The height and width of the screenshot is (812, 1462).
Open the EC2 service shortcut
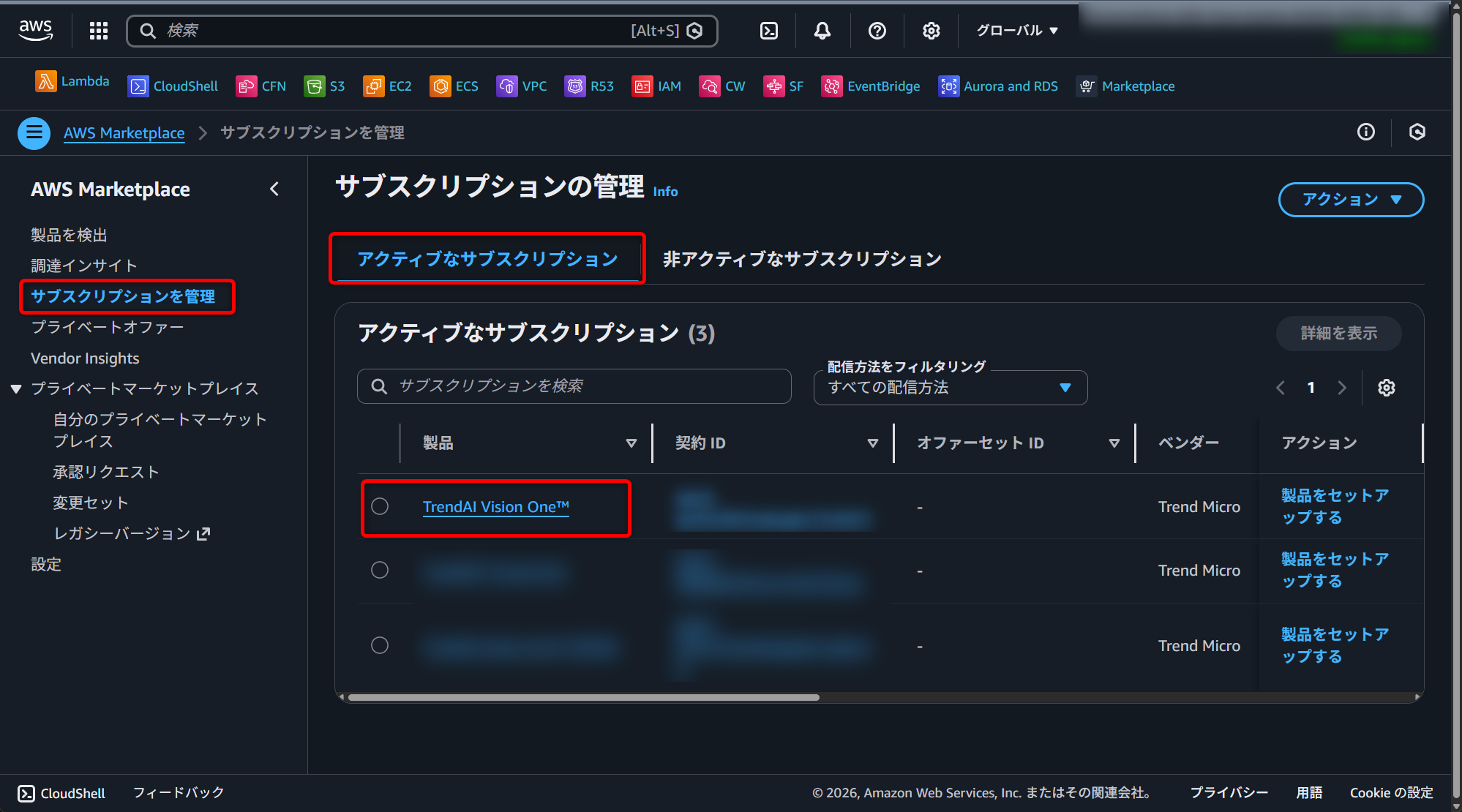387,86
